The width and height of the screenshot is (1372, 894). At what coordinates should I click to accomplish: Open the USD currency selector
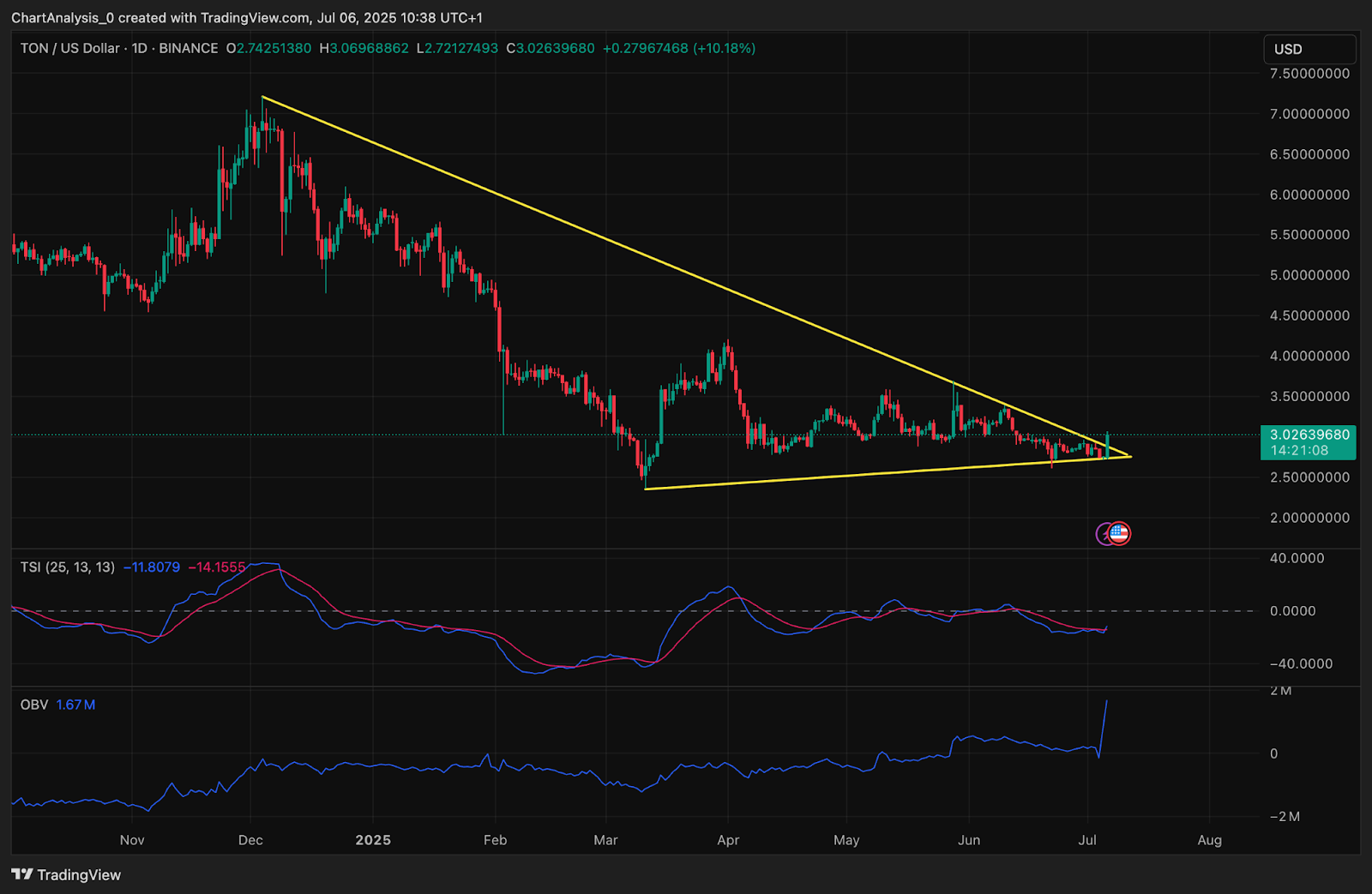click(1309, 50)
